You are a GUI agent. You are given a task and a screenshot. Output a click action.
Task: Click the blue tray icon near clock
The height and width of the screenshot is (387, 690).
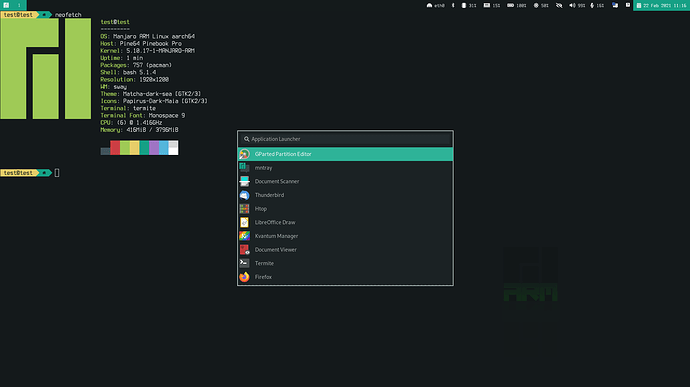tap(615, 5)
